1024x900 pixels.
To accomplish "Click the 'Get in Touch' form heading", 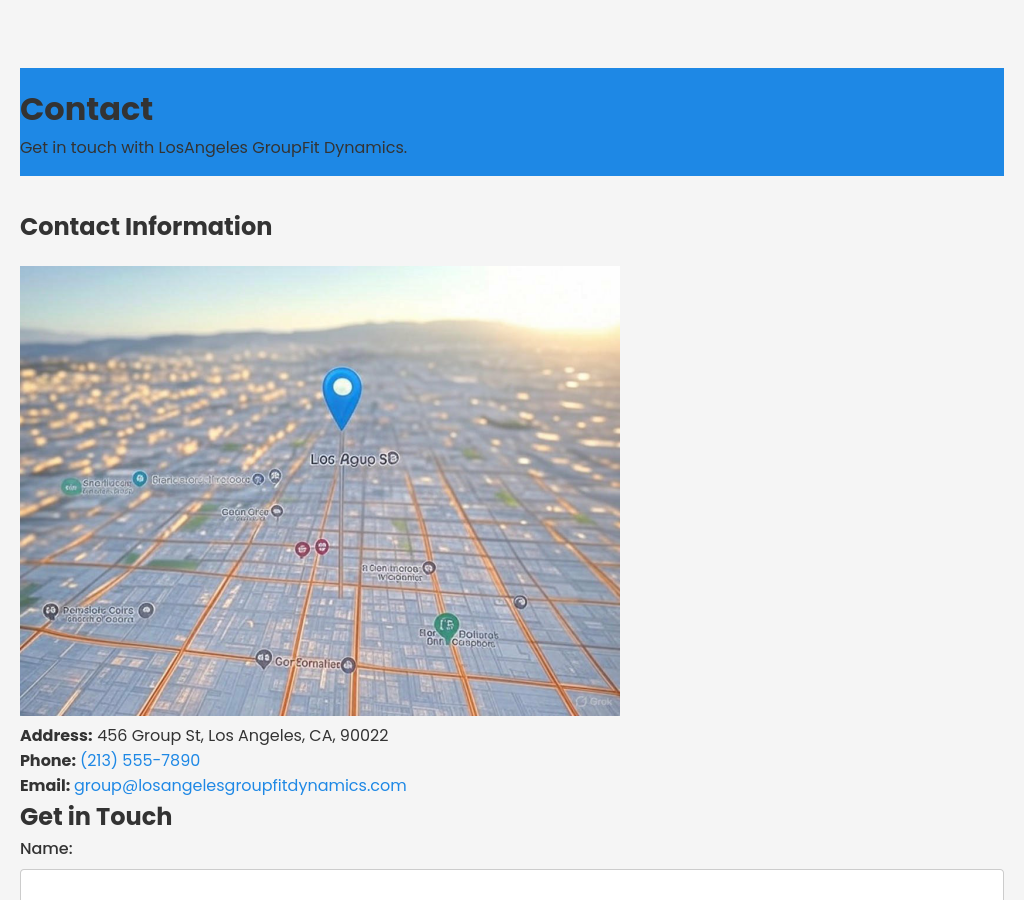I will point(96,817).
